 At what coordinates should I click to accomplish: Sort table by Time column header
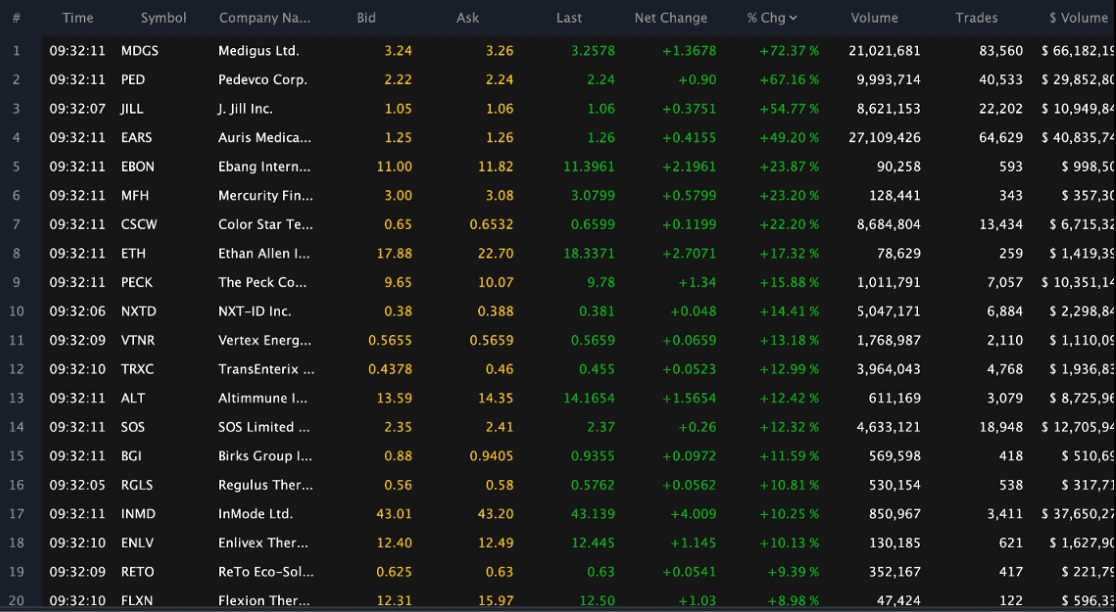[x=78, y=18]
